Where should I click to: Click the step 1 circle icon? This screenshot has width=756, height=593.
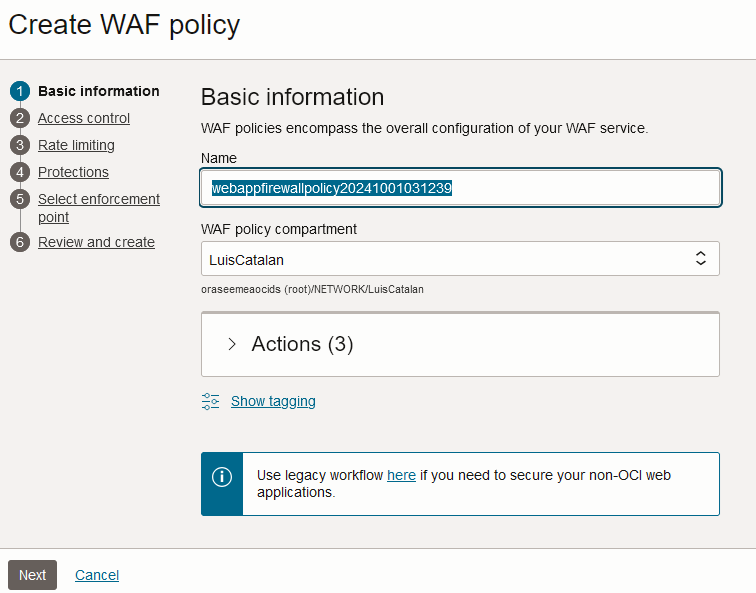coord(19,91)
